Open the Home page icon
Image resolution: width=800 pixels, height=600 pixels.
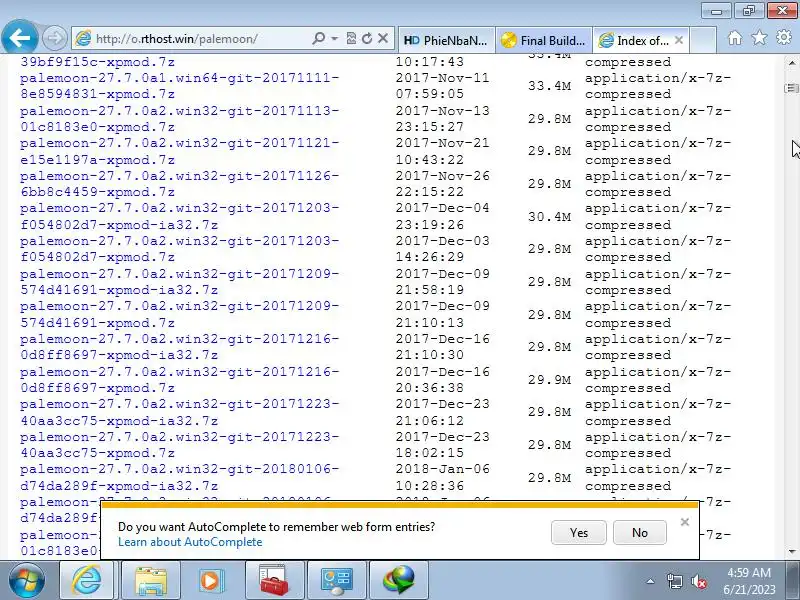pos(735,38)
